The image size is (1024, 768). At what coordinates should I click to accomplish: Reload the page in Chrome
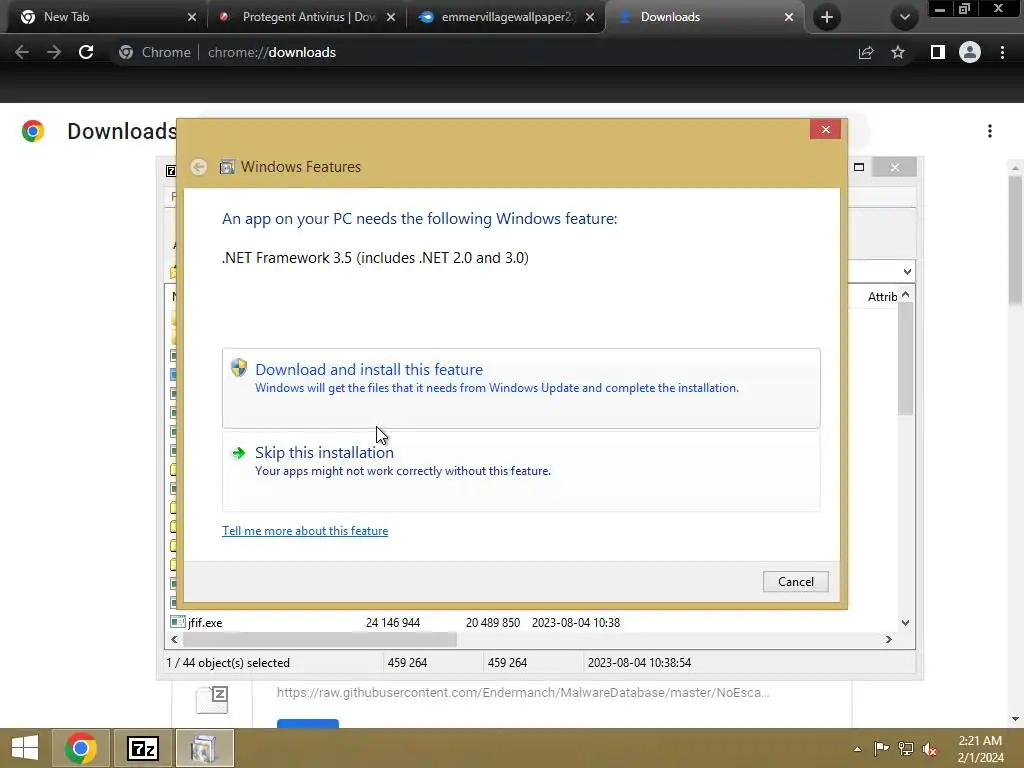[x=86, y=52]
